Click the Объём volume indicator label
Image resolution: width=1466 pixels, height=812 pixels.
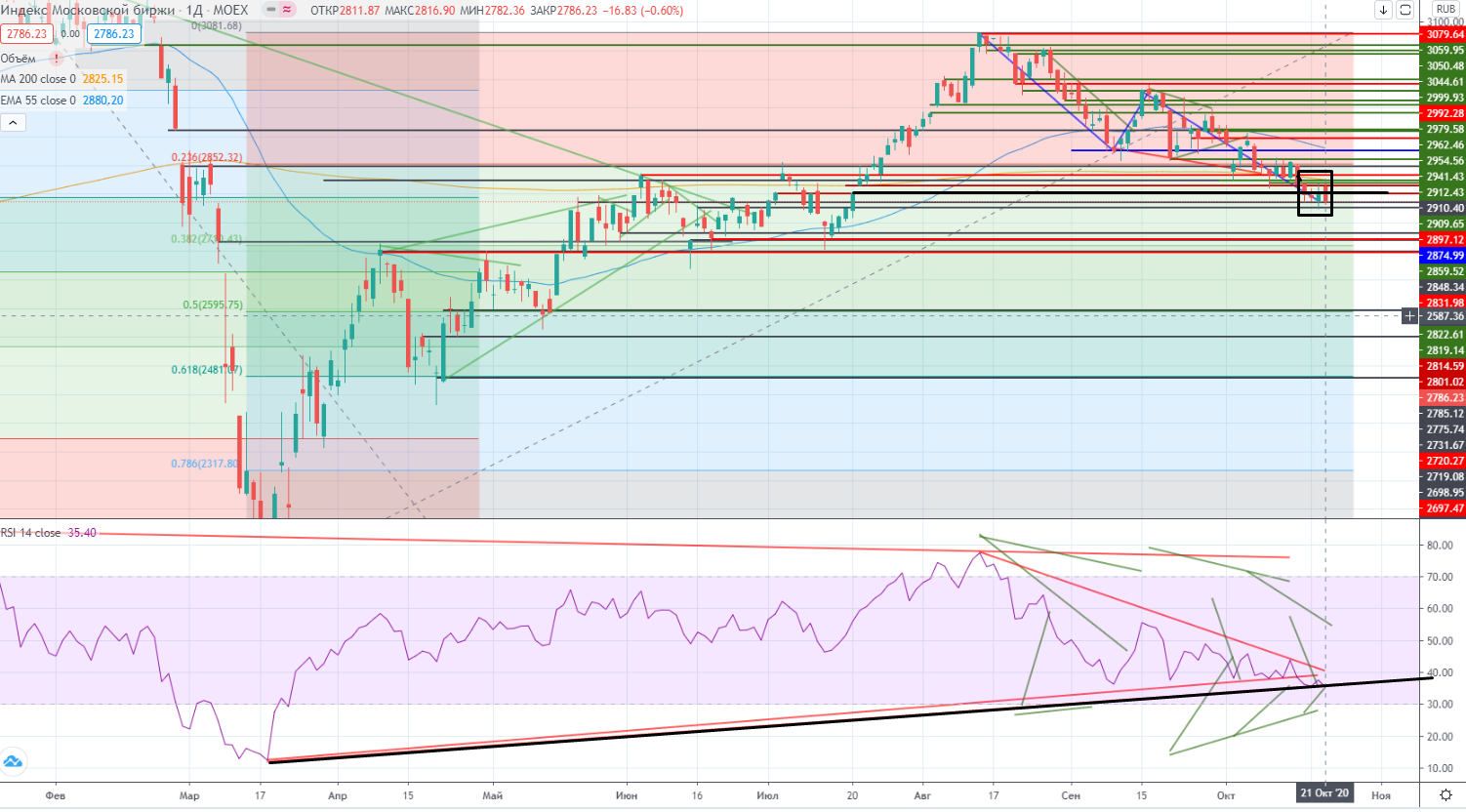pyautogui.click(x=19, y=59)
